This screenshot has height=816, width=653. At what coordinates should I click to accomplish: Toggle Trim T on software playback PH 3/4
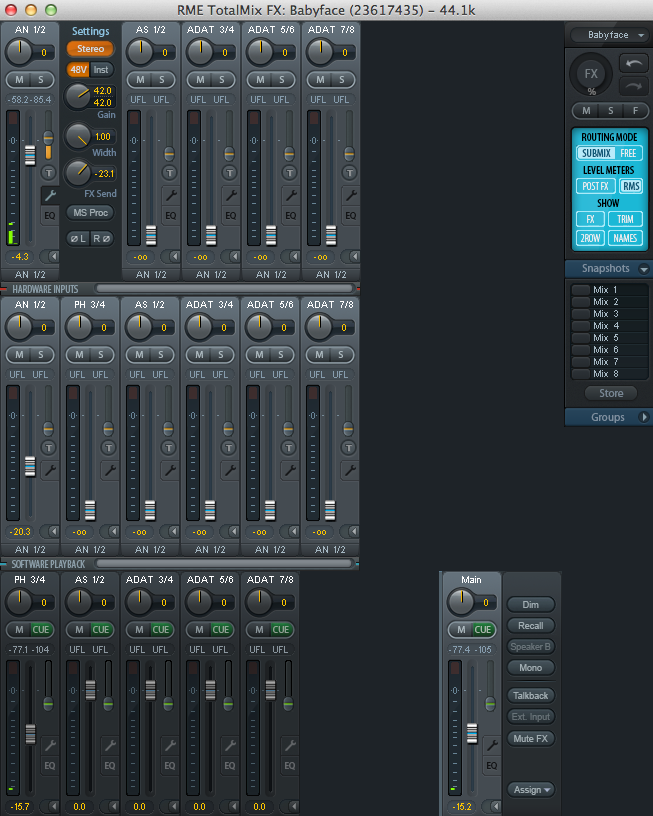[x=108, y=448]
